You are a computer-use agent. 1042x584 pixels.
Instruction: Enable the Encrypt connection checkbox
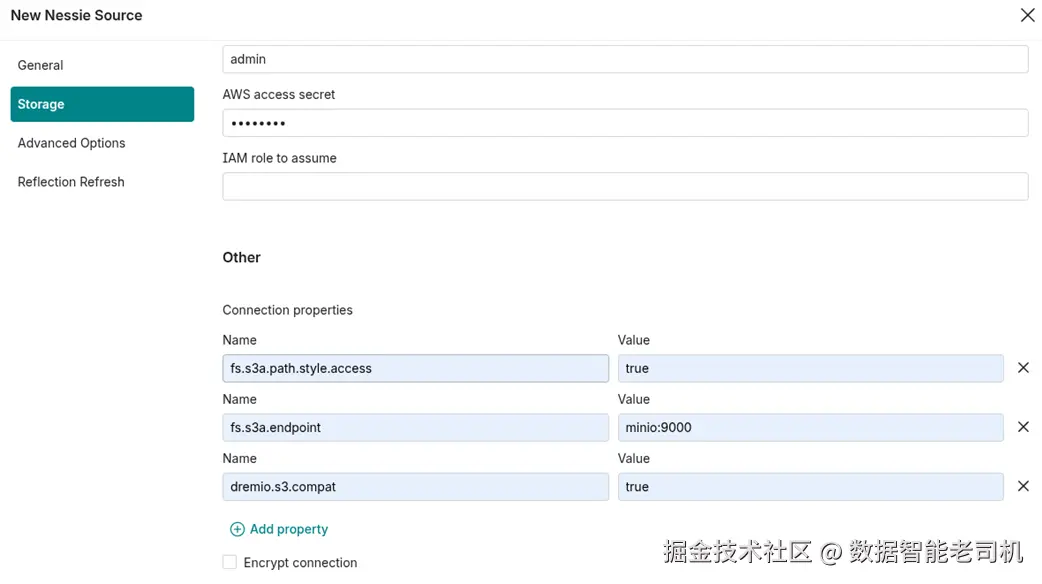(230, 562)
